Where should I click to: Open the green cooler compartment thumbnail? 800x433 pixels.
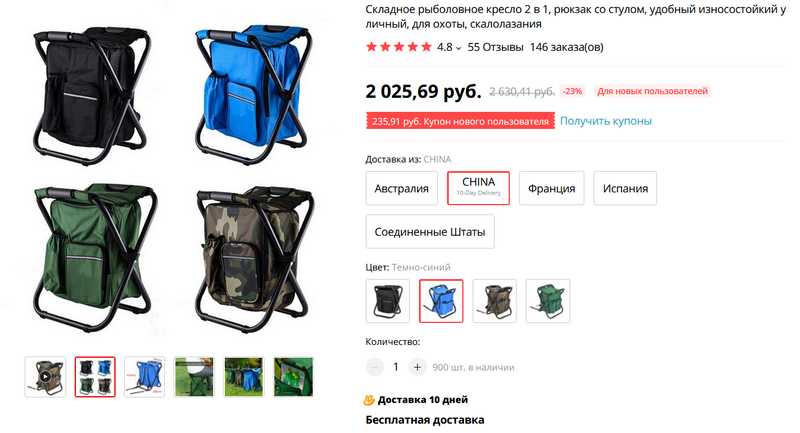tap(293, 377)
